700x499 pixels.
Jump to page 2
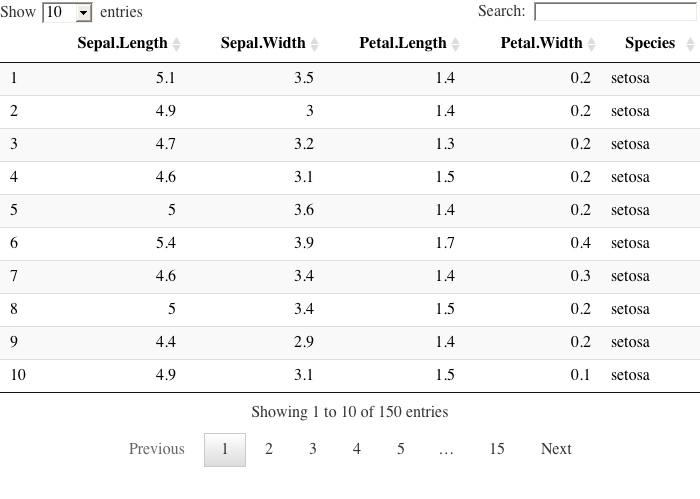pos(269,449)
